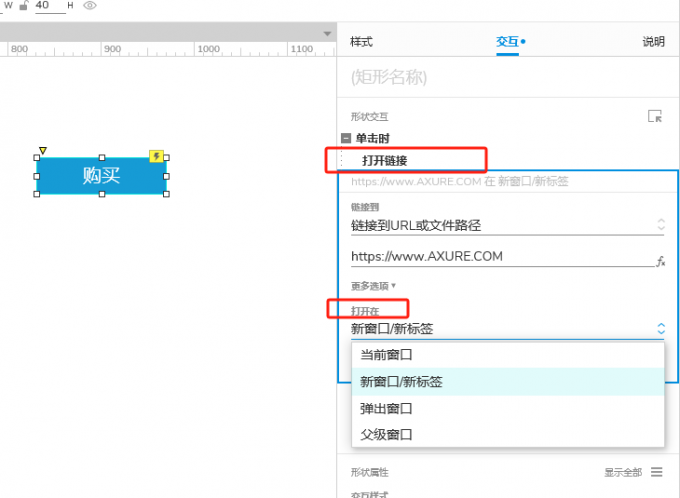Open the 样式 tab
The image size is (680, 498).
coord(361,42)
